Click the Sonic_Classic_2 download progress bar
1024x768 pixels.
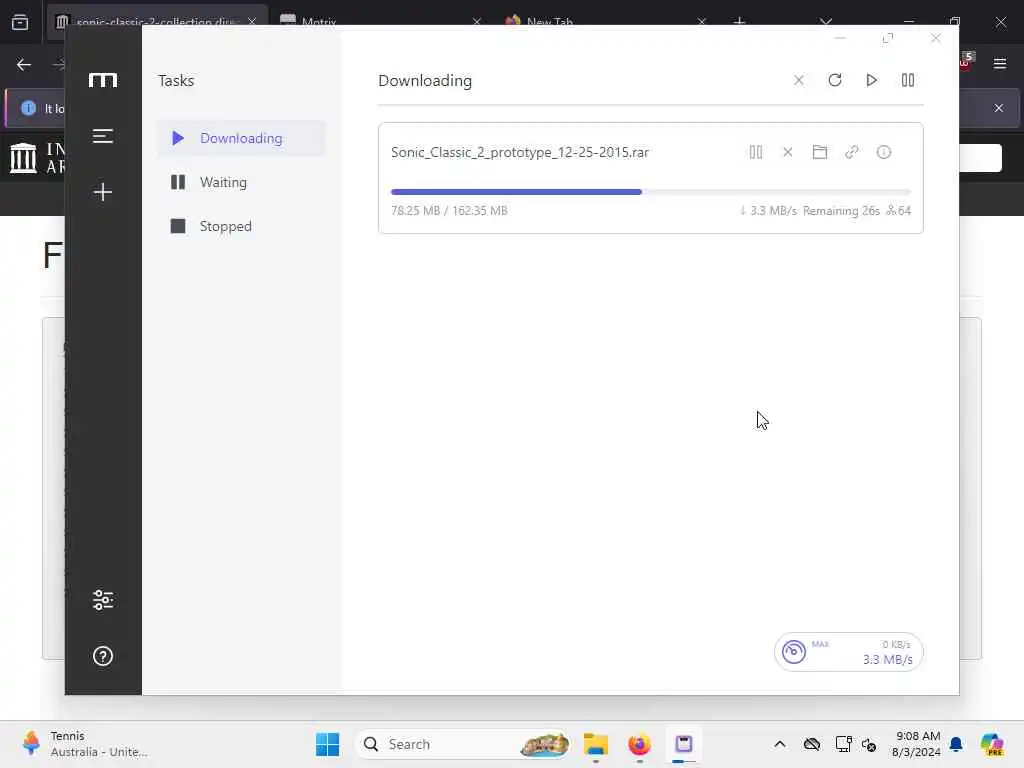point(650,192)
